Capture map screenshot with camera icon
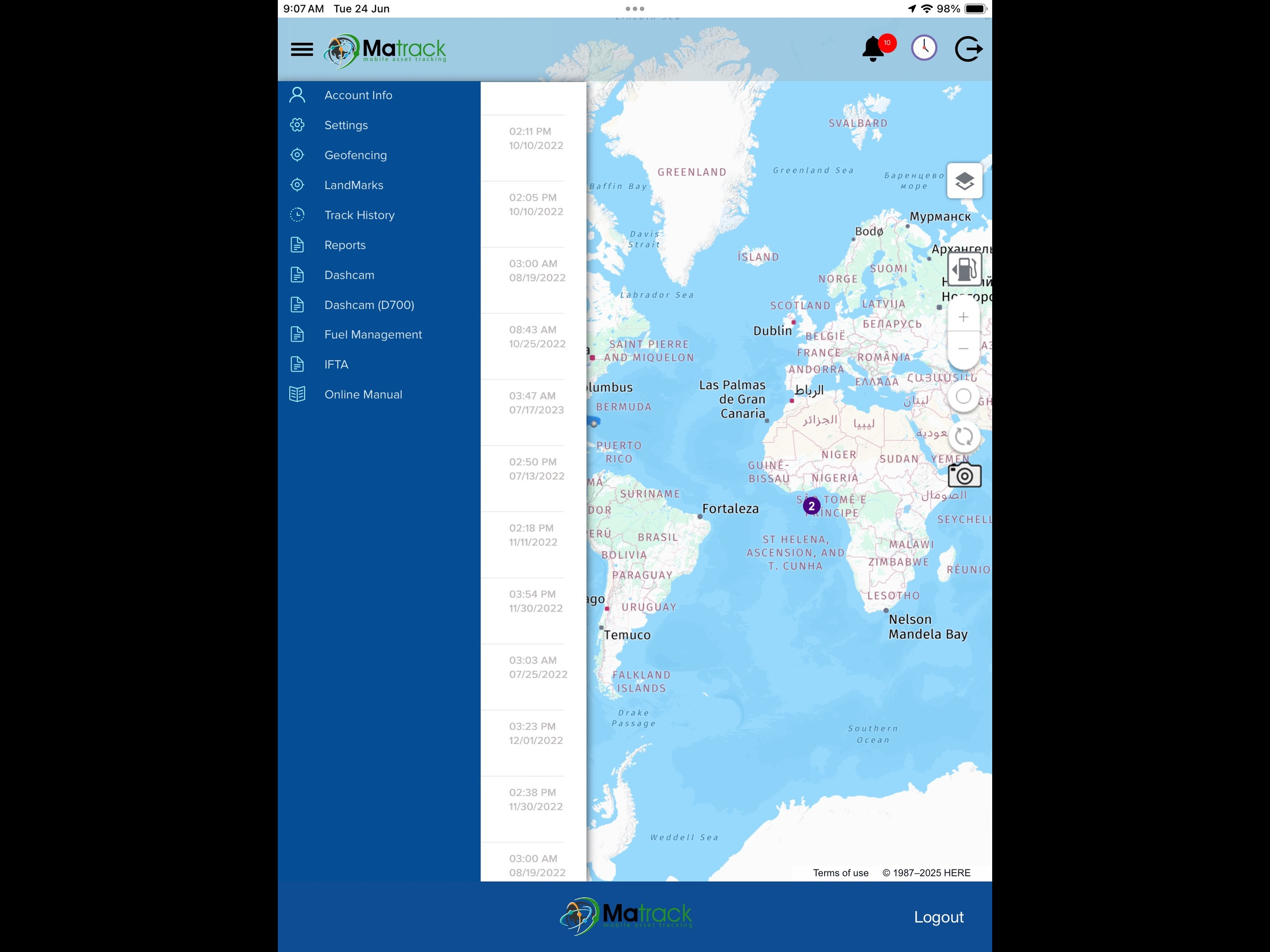 point(964,475)
